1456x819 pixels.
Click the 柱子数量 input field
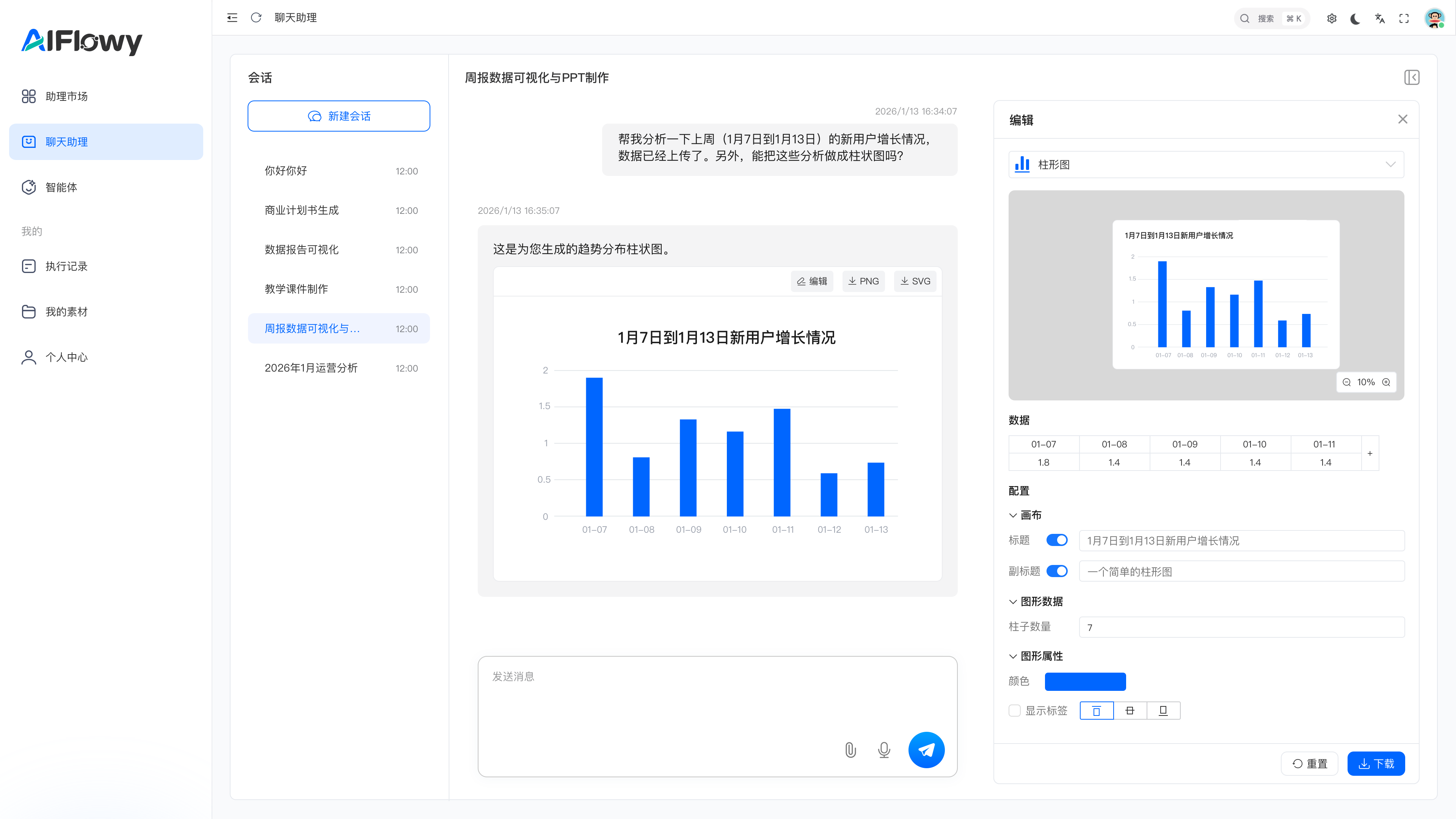[1241, 628]
